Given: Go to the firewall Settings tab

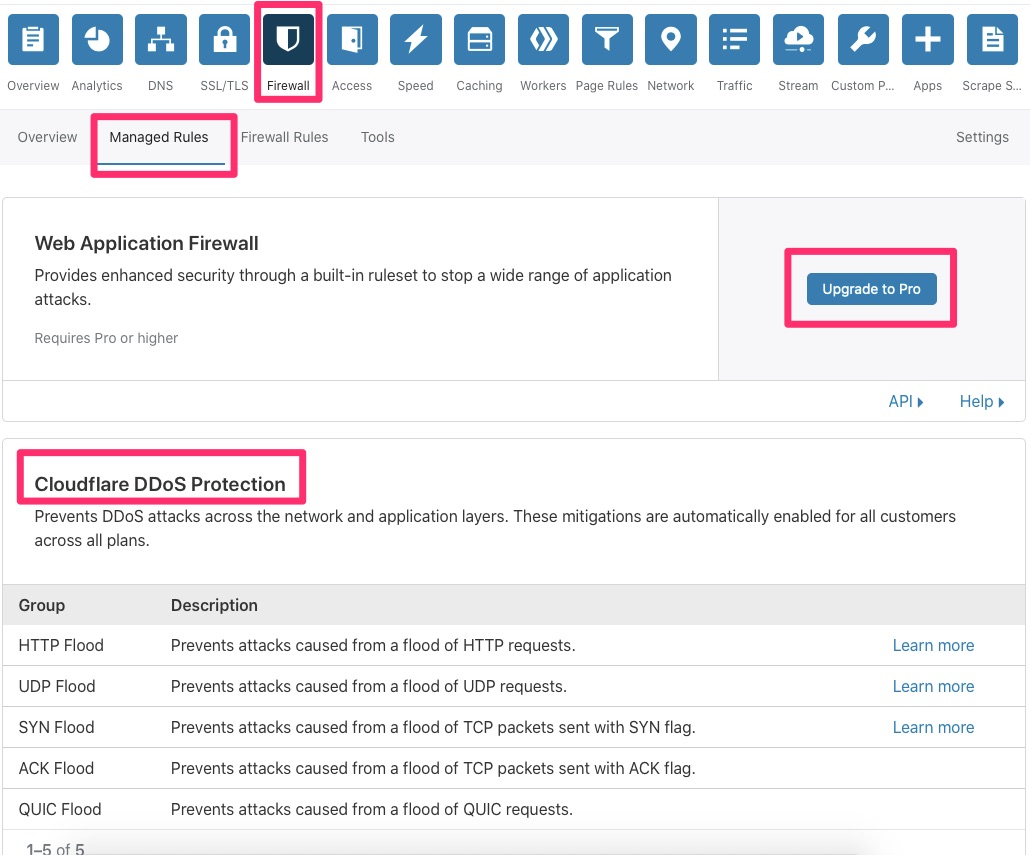Looking at the screenshot, I should (981, 137).
